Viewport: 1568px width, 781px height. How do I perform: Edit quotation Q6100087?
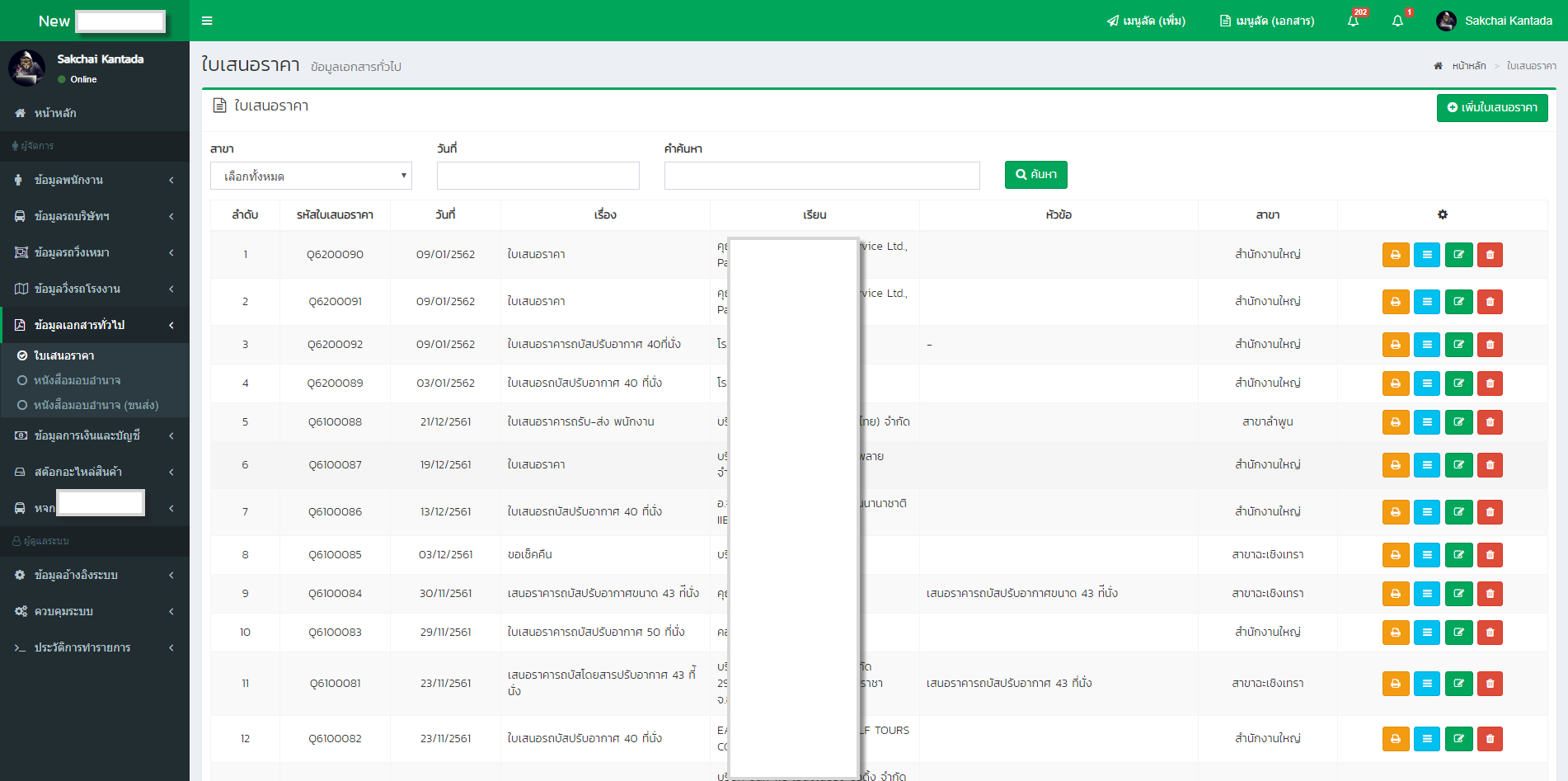click(1458, 465)
